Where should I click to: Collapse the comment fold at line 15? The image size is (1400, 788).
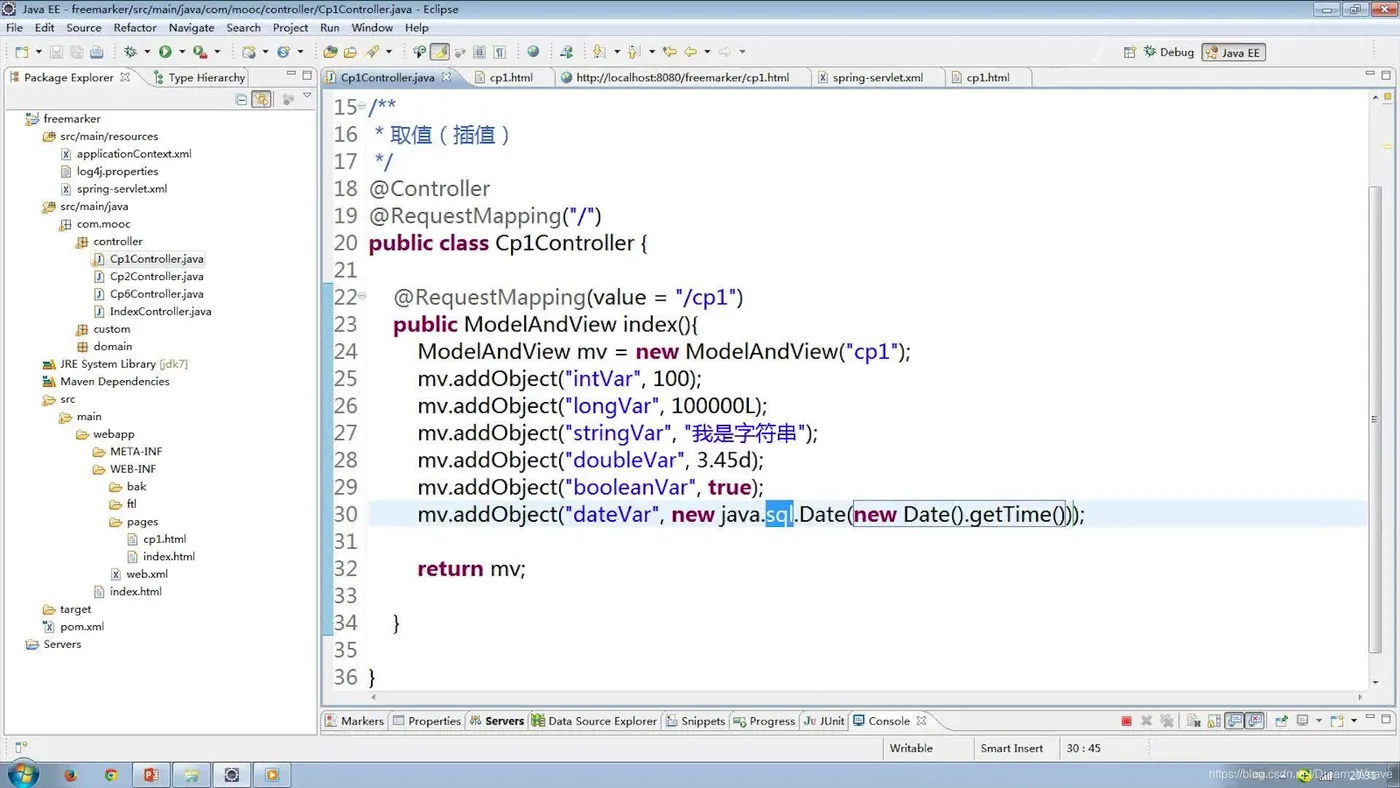(361, 108)
